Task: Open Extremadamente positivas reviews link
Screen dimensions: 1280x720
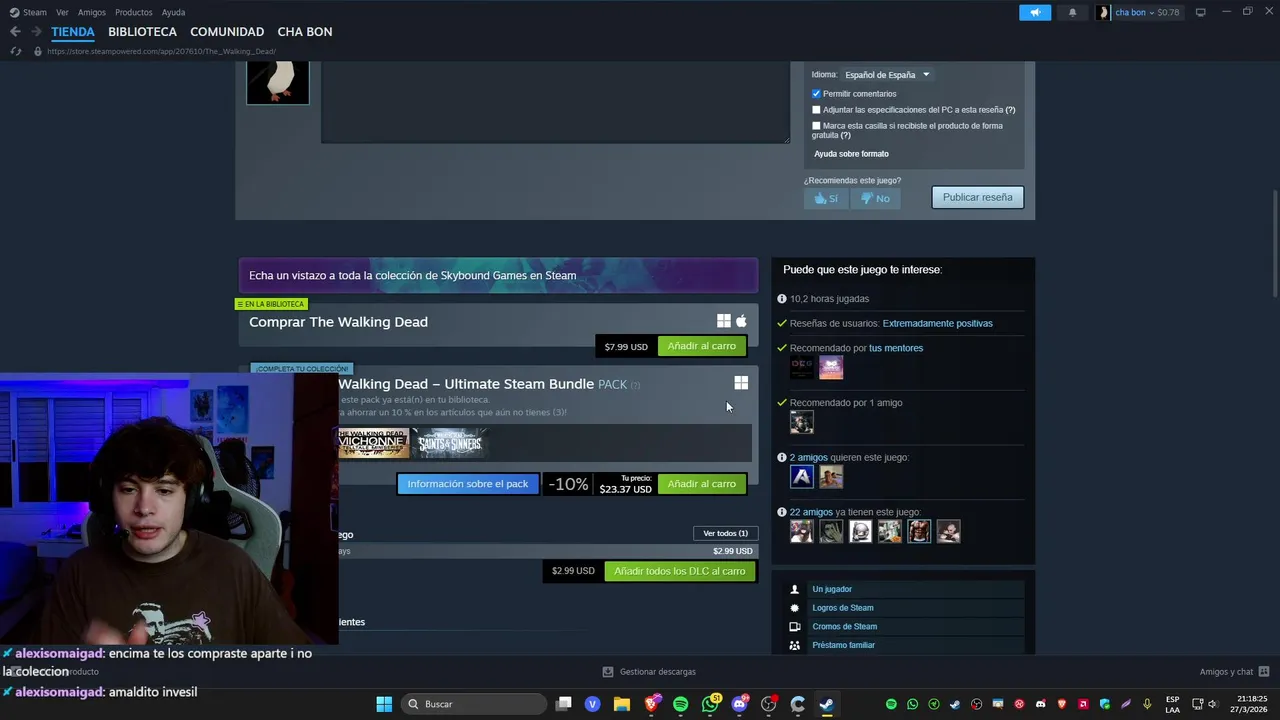Action: pyautogui.click(x=937, y=324)
